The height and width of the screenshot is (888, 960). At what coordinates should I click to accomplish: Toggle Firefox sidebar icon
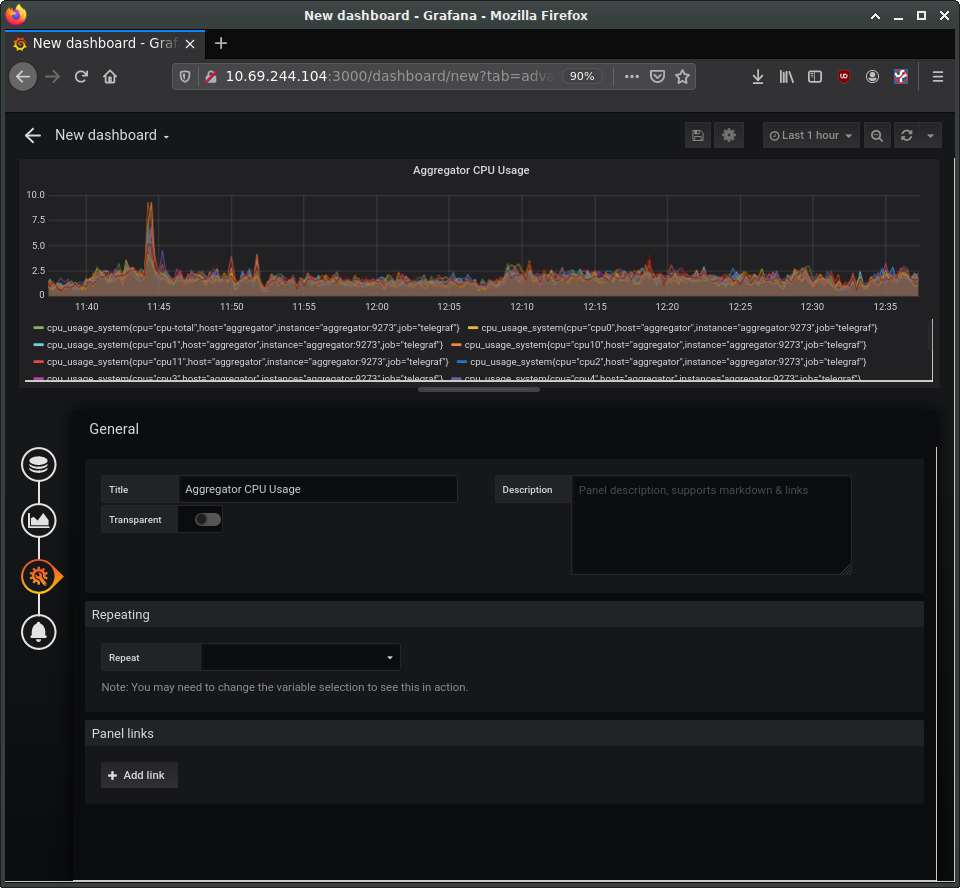815,77
